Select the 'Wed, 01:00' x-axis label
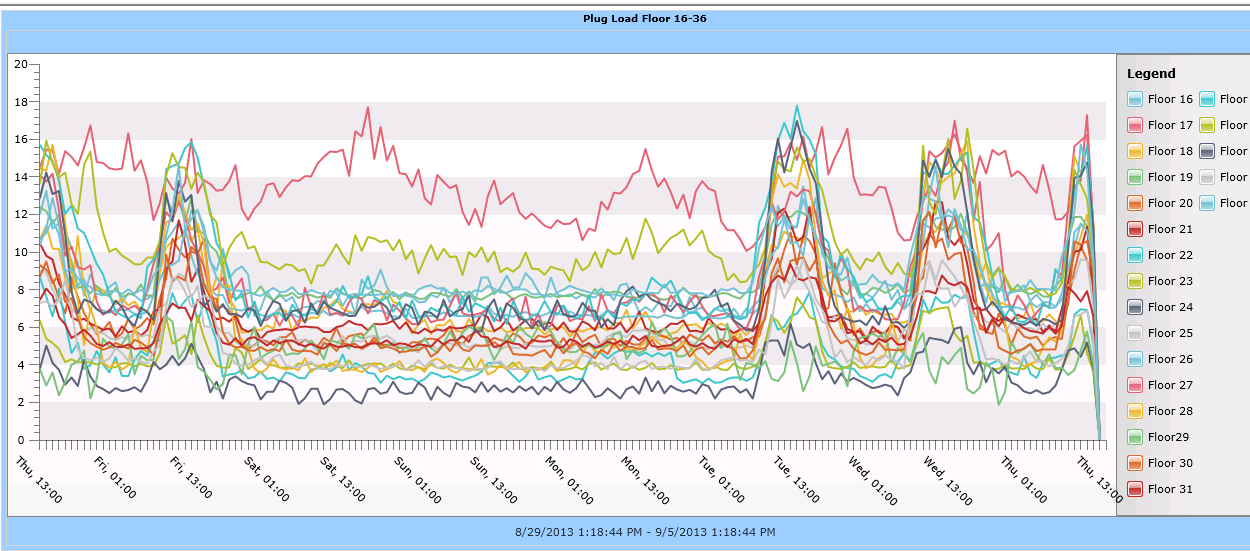This screenshot has width=1250, height=551. 873,479
